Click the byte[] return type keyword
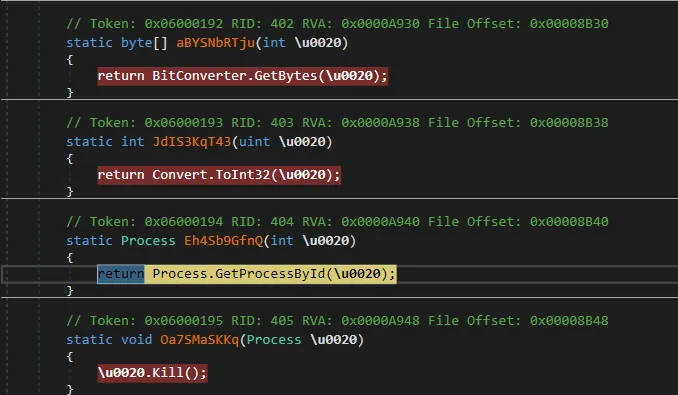Image resolution: width=678 pixels, height=395 pixels. 144,43
